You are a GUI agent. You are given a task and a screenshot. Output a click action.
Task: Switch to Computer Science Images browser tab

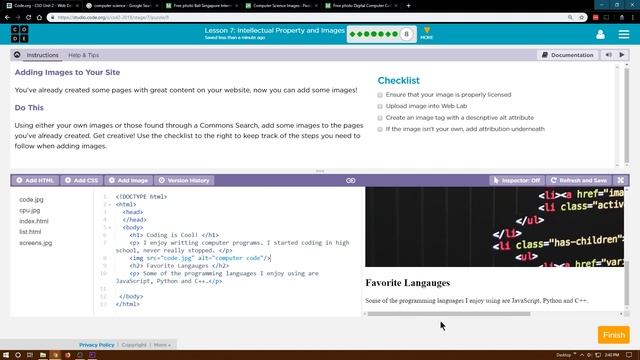click(281, 6)
